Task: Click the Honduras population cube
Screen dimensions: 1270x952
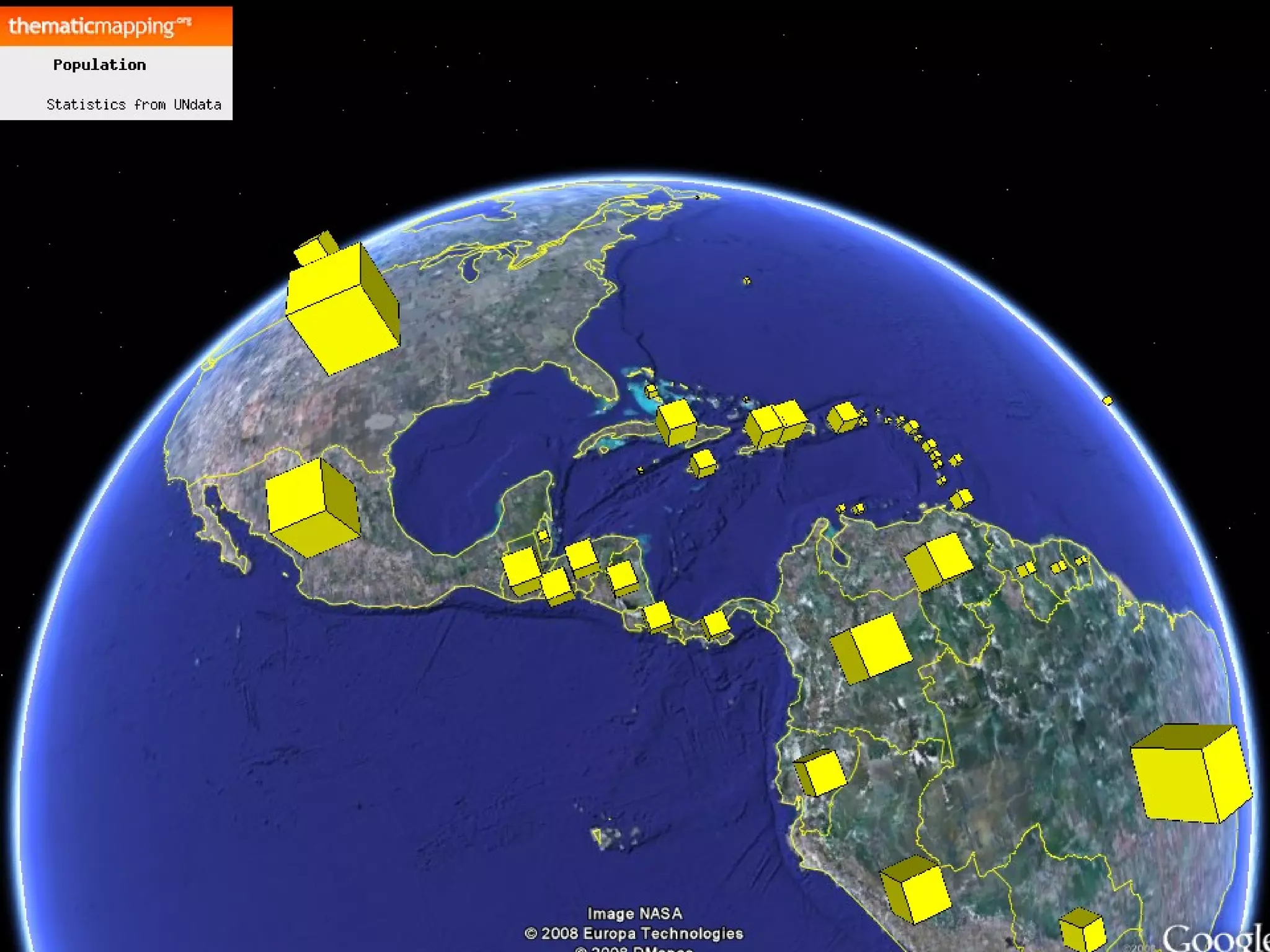Action: (582, 558)
